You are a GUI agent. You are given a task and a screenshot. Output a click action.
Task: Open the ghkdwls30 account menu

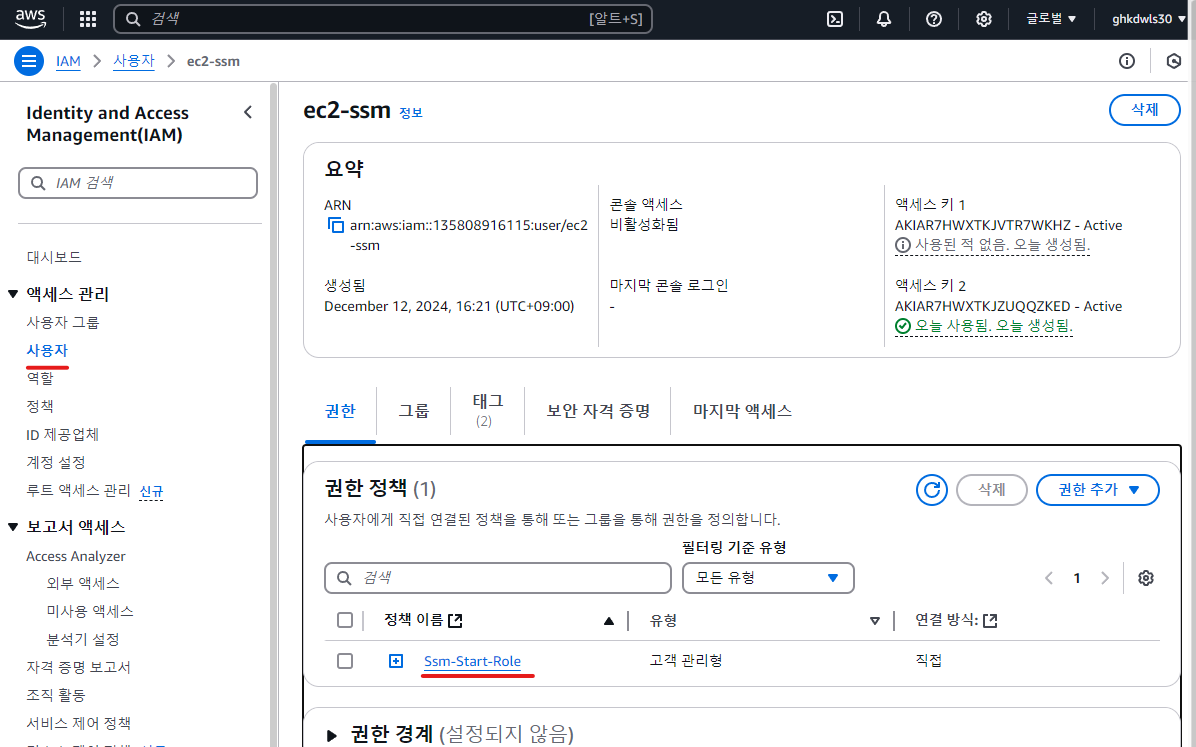(x=1149, y=19)
